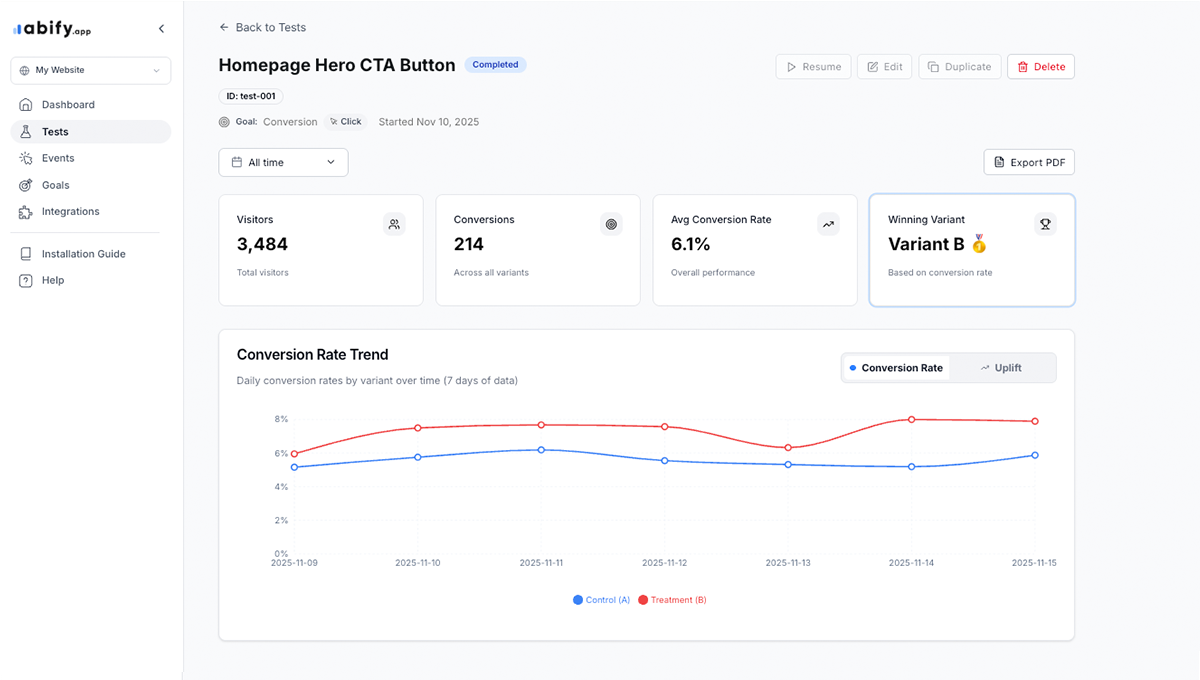
Task: Open Help in the sidebar
Action: [91, 280]
